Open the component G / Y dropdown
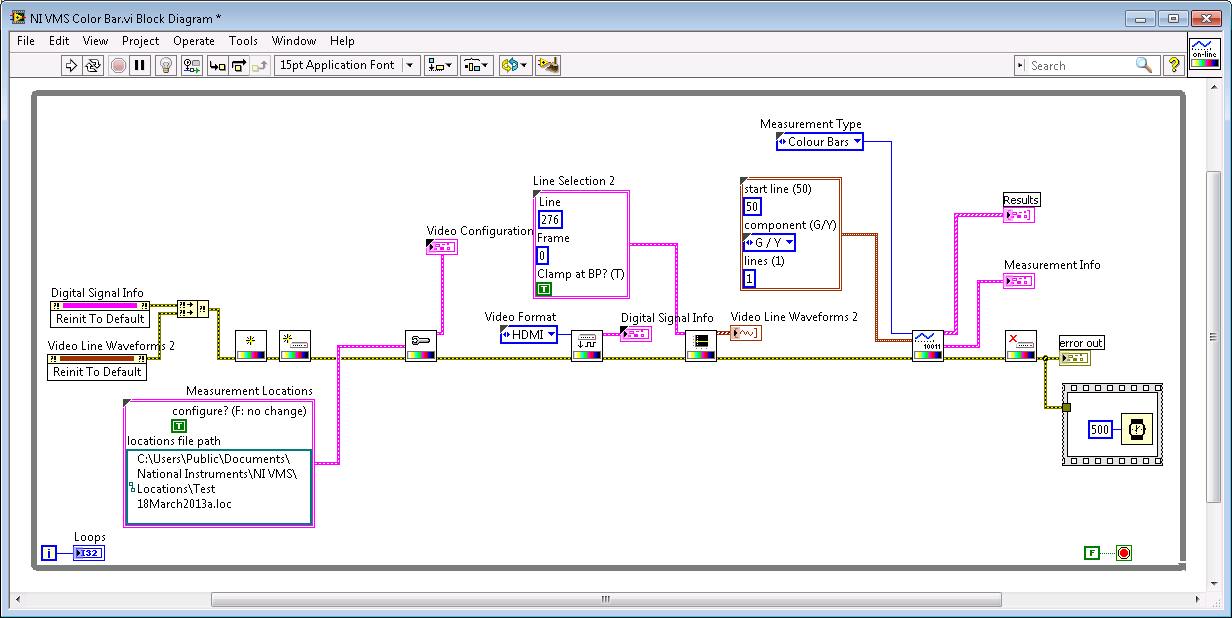 point(769,243)
